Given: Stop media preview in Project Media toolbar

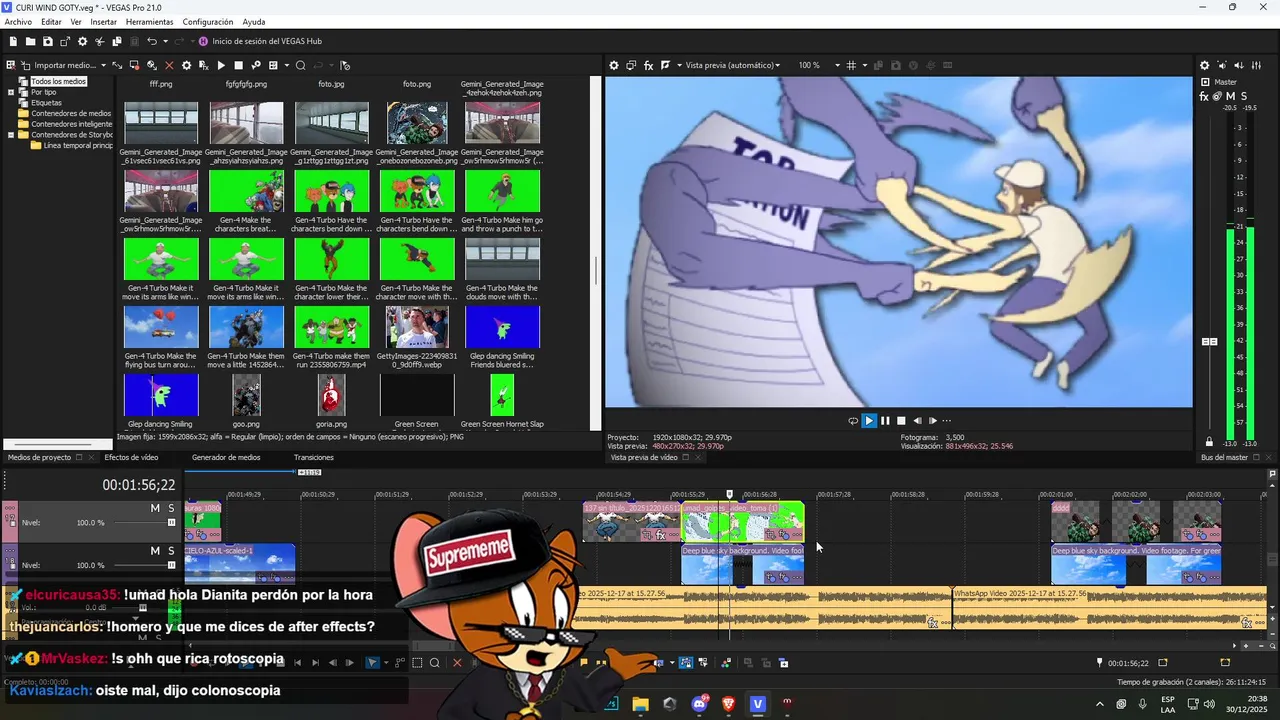Looking at the screenshot, I should (x=238, y=65).
